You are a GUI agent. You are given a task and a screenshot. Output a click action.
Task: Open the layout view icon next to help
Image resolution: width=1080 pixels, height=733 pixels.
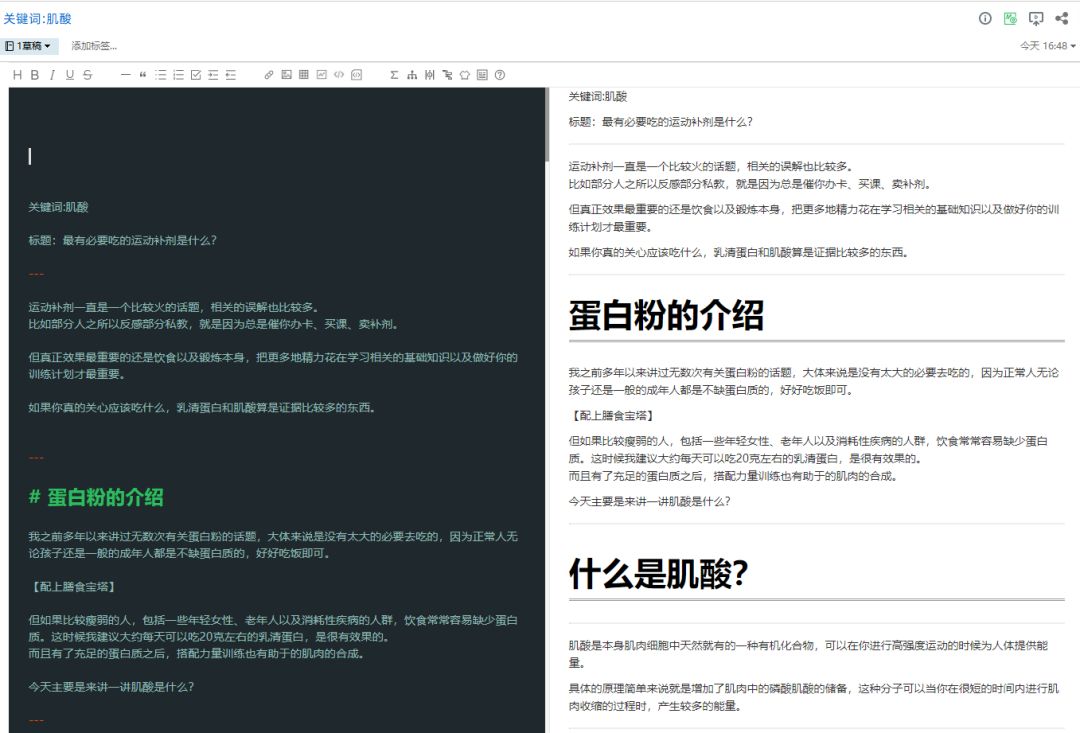coord(482,75)
